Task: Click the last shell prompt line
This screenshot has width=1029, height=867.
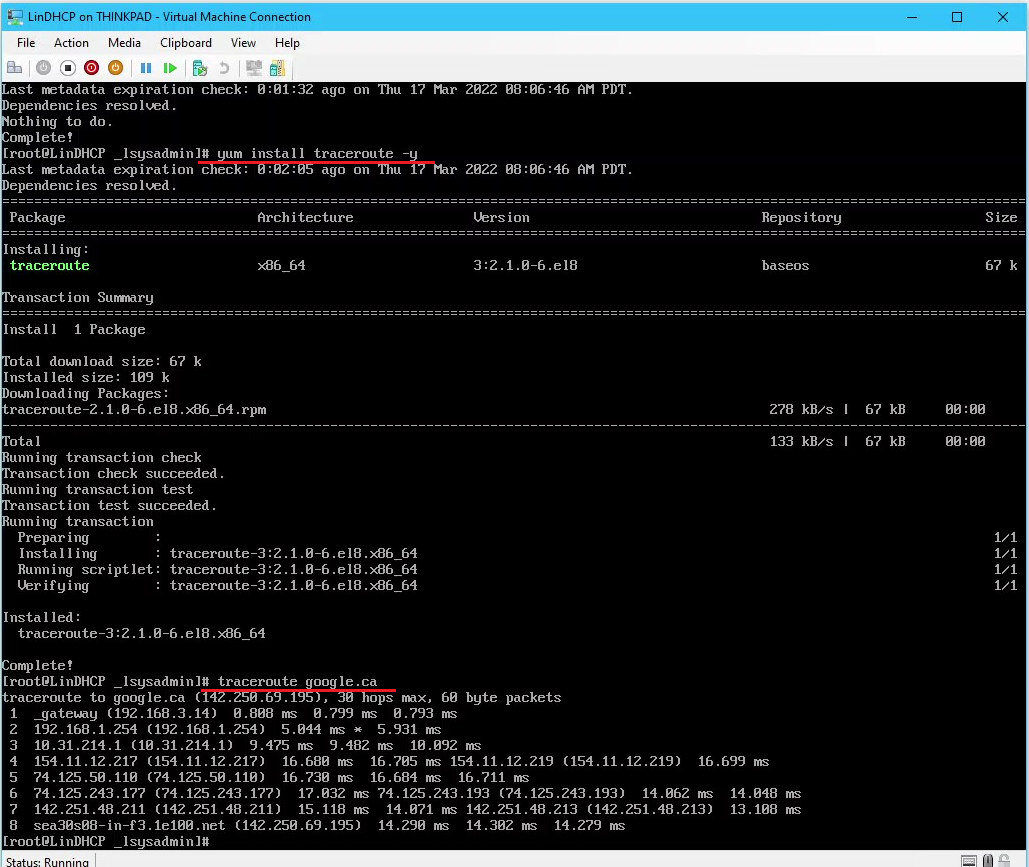Action: 106,841
